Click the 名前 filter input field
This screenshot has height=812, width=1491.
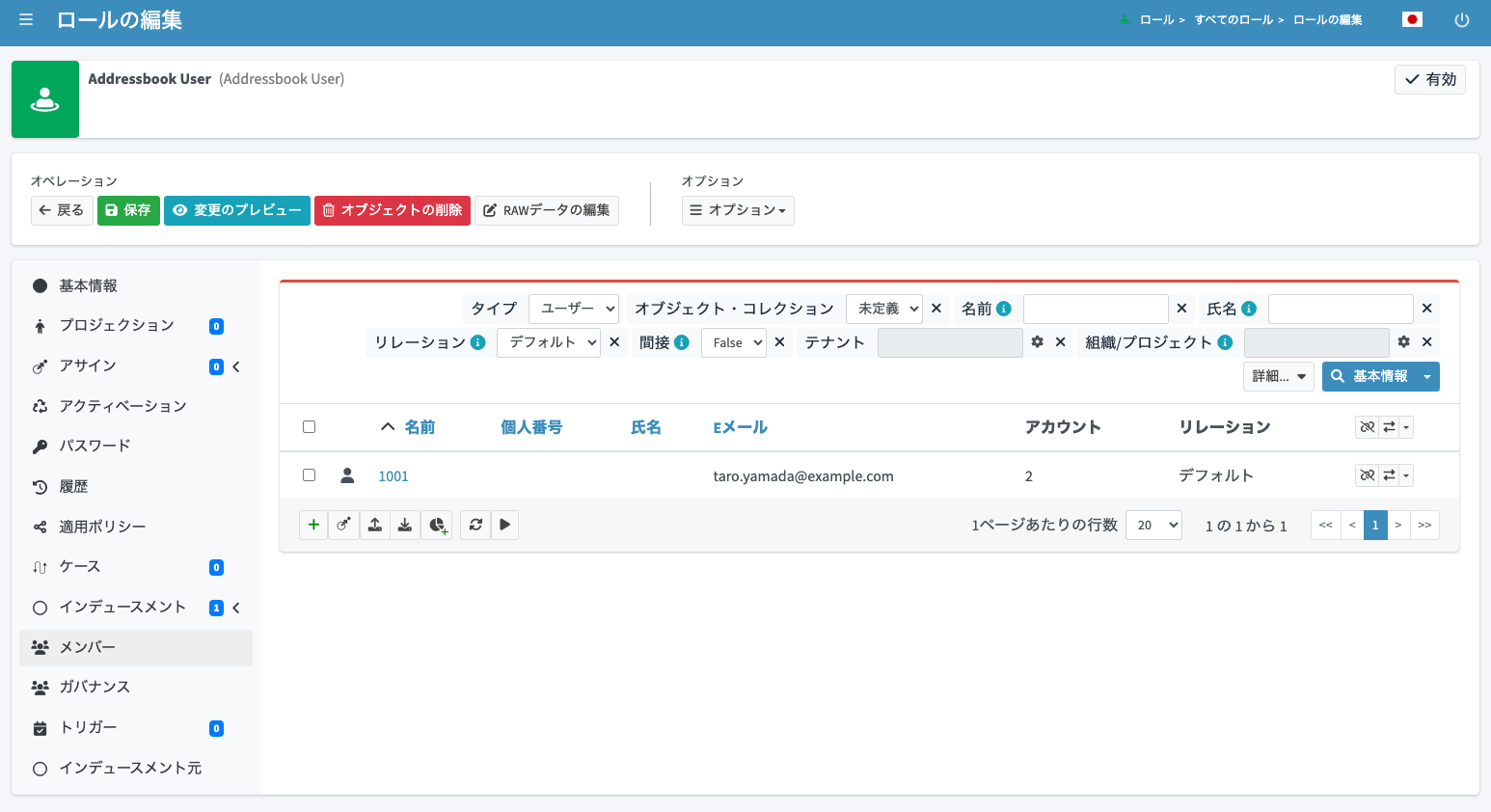(1096, 309)
